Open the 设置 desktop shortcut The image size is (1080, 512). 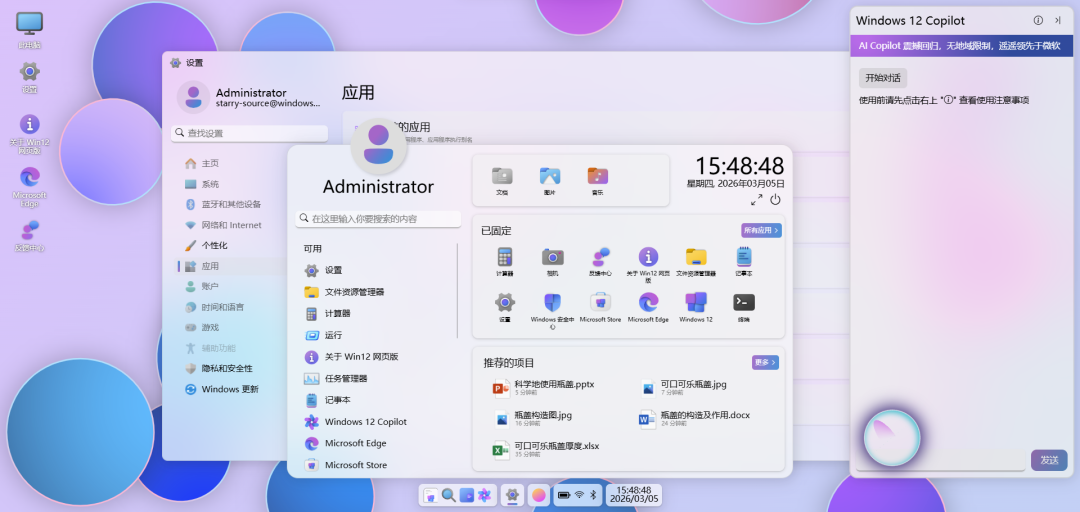(29, 76)
